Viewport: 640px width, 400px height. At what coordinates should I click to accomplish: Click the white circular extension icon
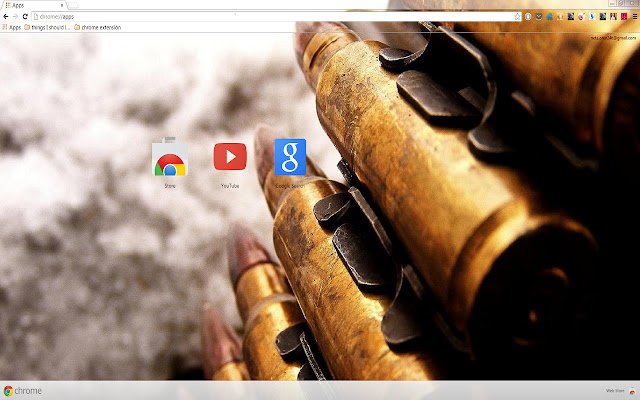point(528,16)
